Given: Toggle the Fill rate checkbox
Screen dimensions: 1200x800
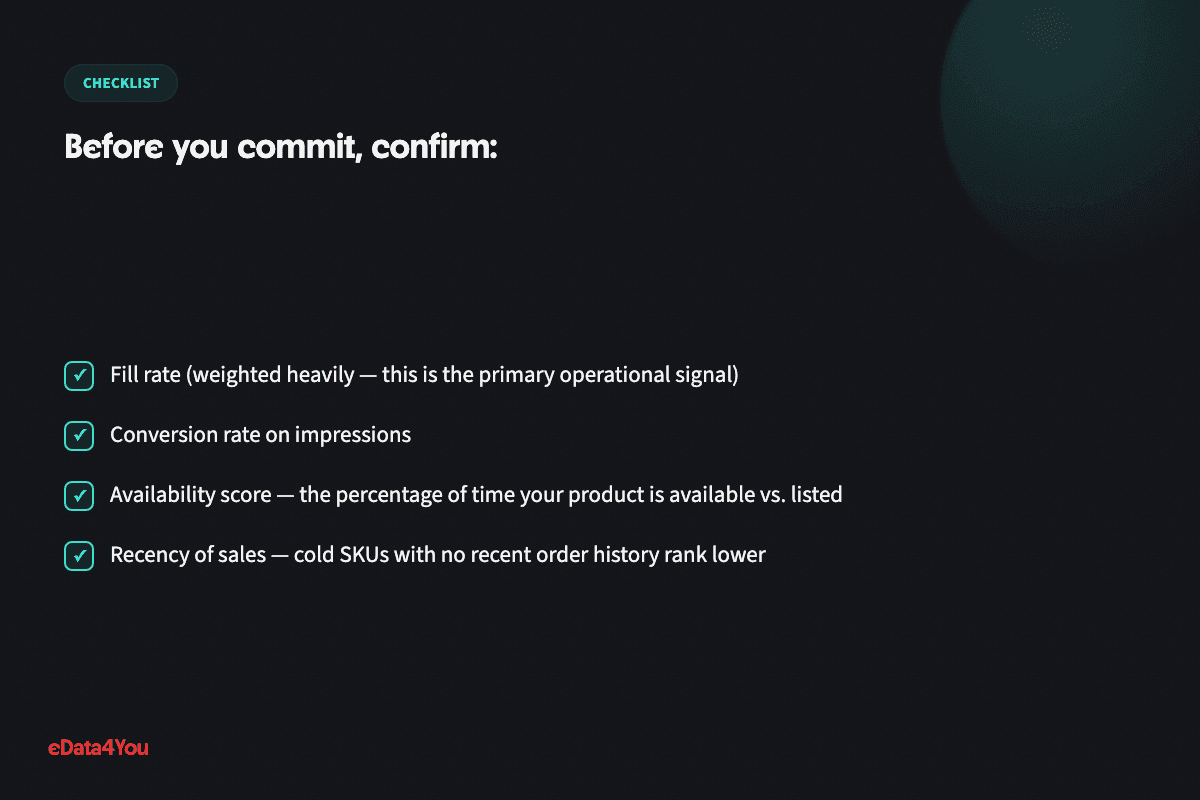Looking at the screenshot, I should 79,376.
